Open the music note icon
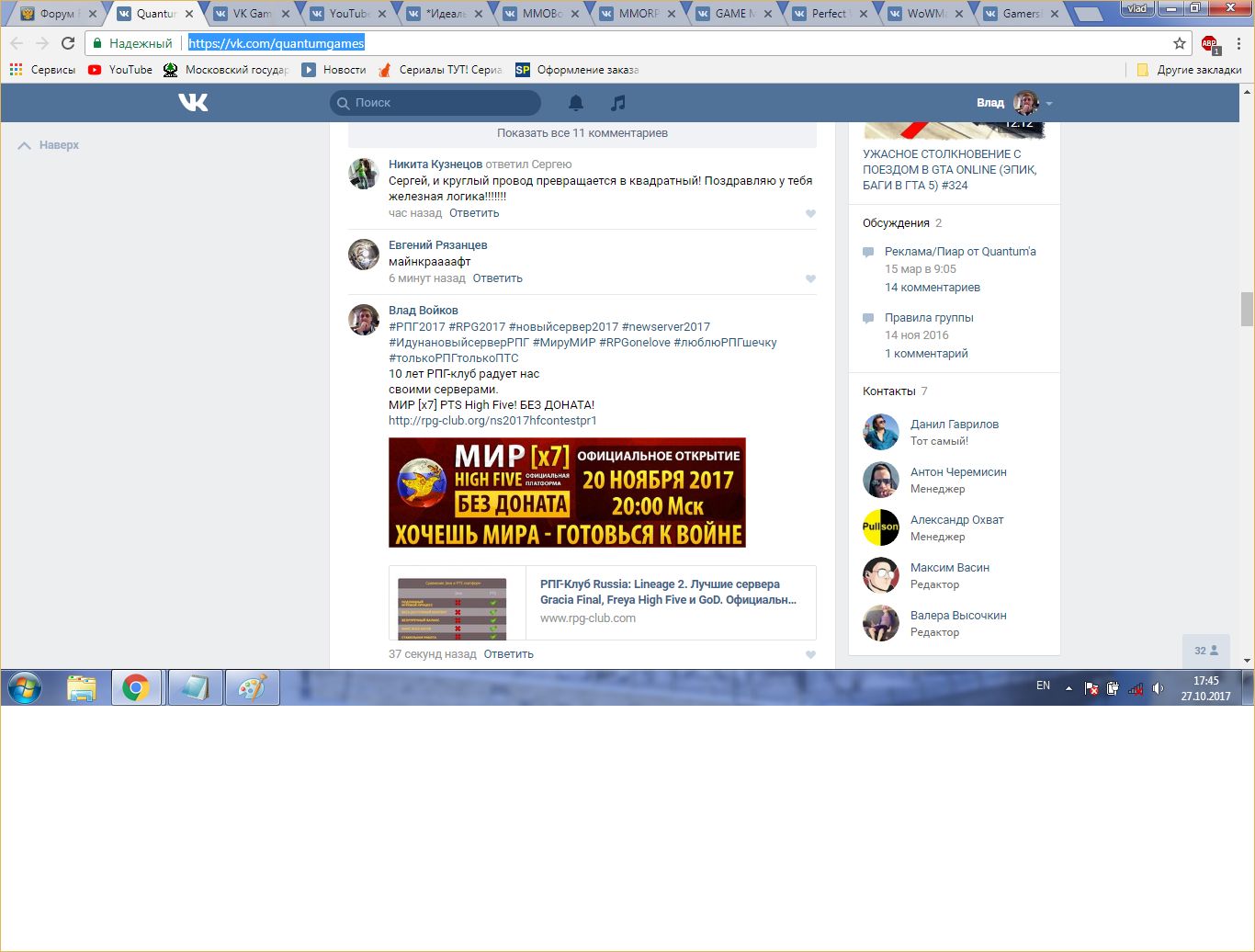This screenshot has width=1255, height=952. coord(618,102)
